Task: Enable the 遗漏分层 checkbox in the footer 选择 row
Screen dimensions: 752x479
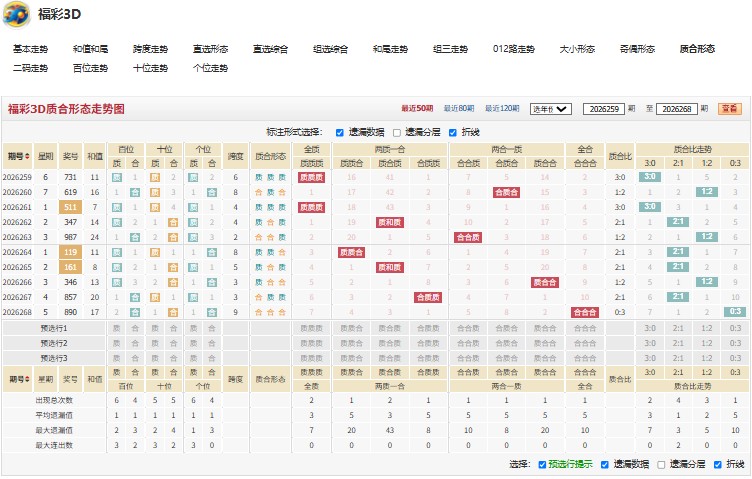Action: click(x=661, y=465)
